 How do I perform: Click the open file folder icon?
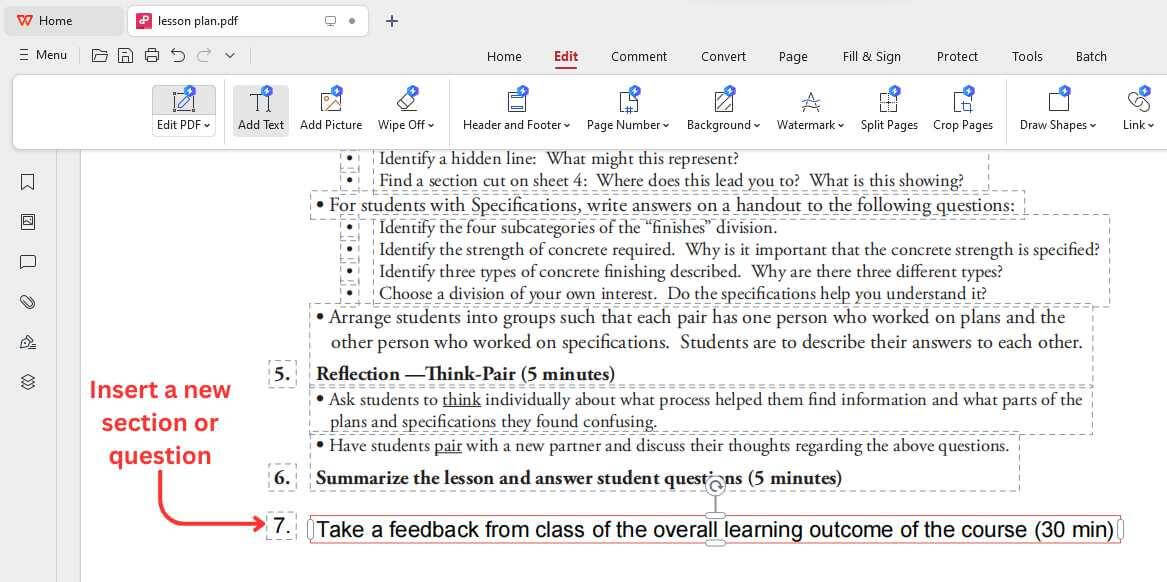(x=100, y=55)
